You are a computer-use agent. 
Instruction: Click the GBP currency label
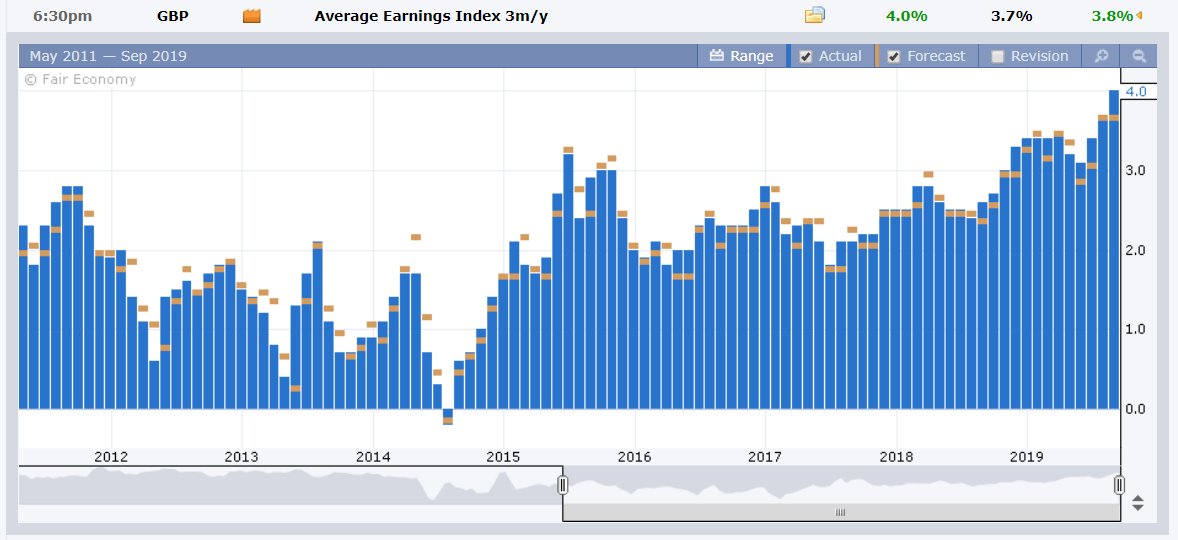(x=173, y=16)
